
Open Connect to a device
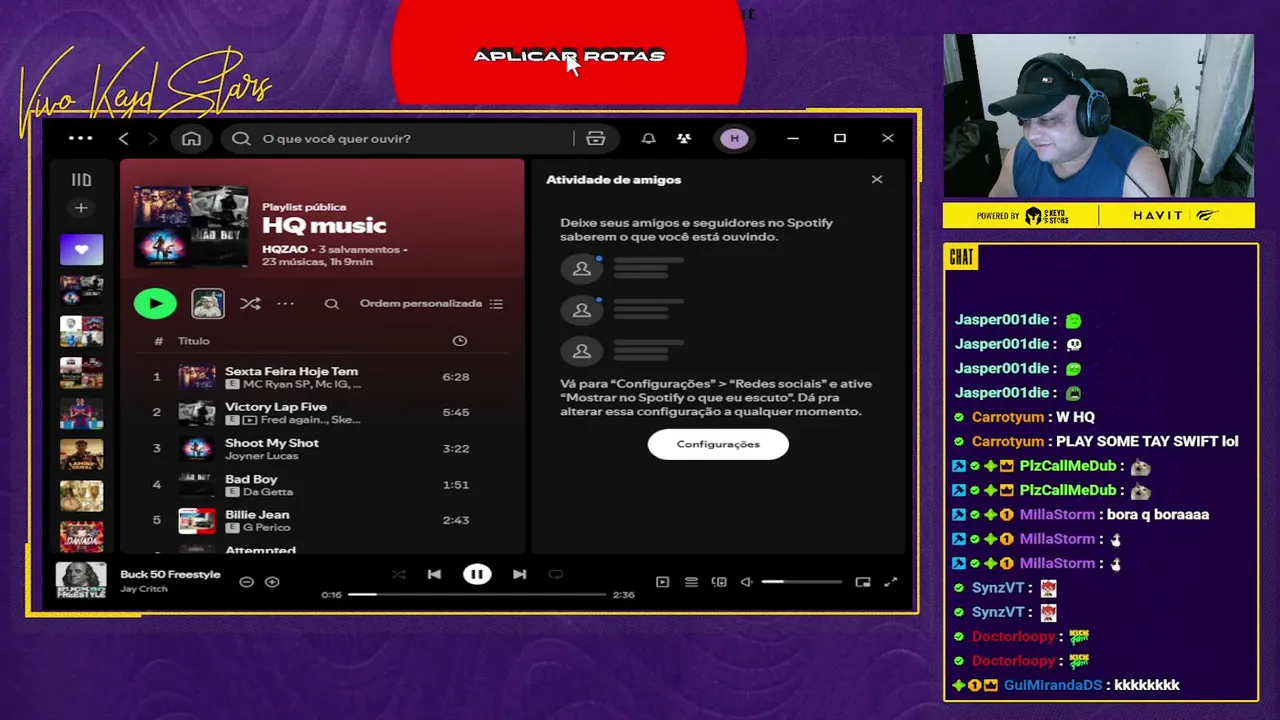click(719, 582)
